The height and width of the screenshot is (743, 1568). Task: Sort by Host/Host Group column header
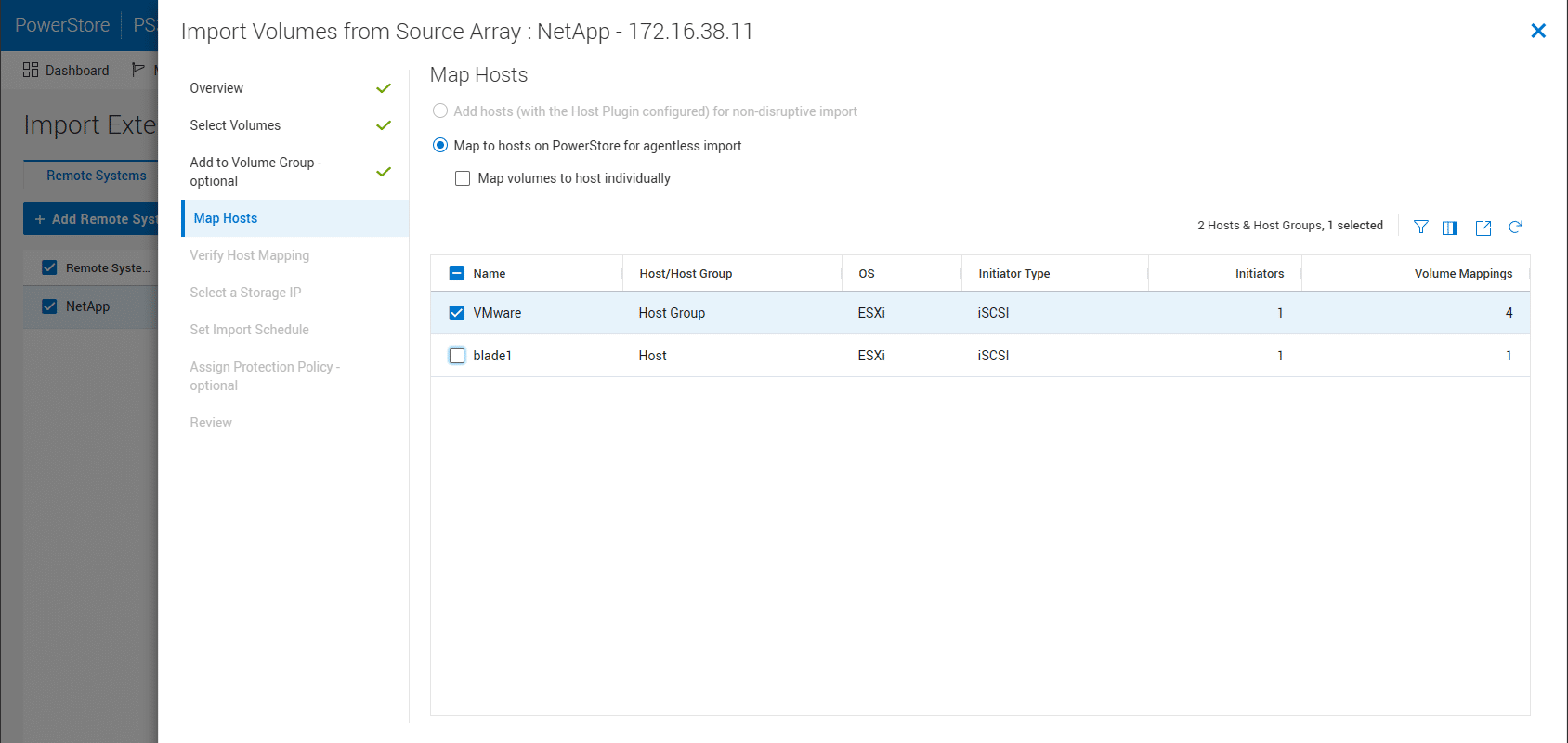pos(686,274)
